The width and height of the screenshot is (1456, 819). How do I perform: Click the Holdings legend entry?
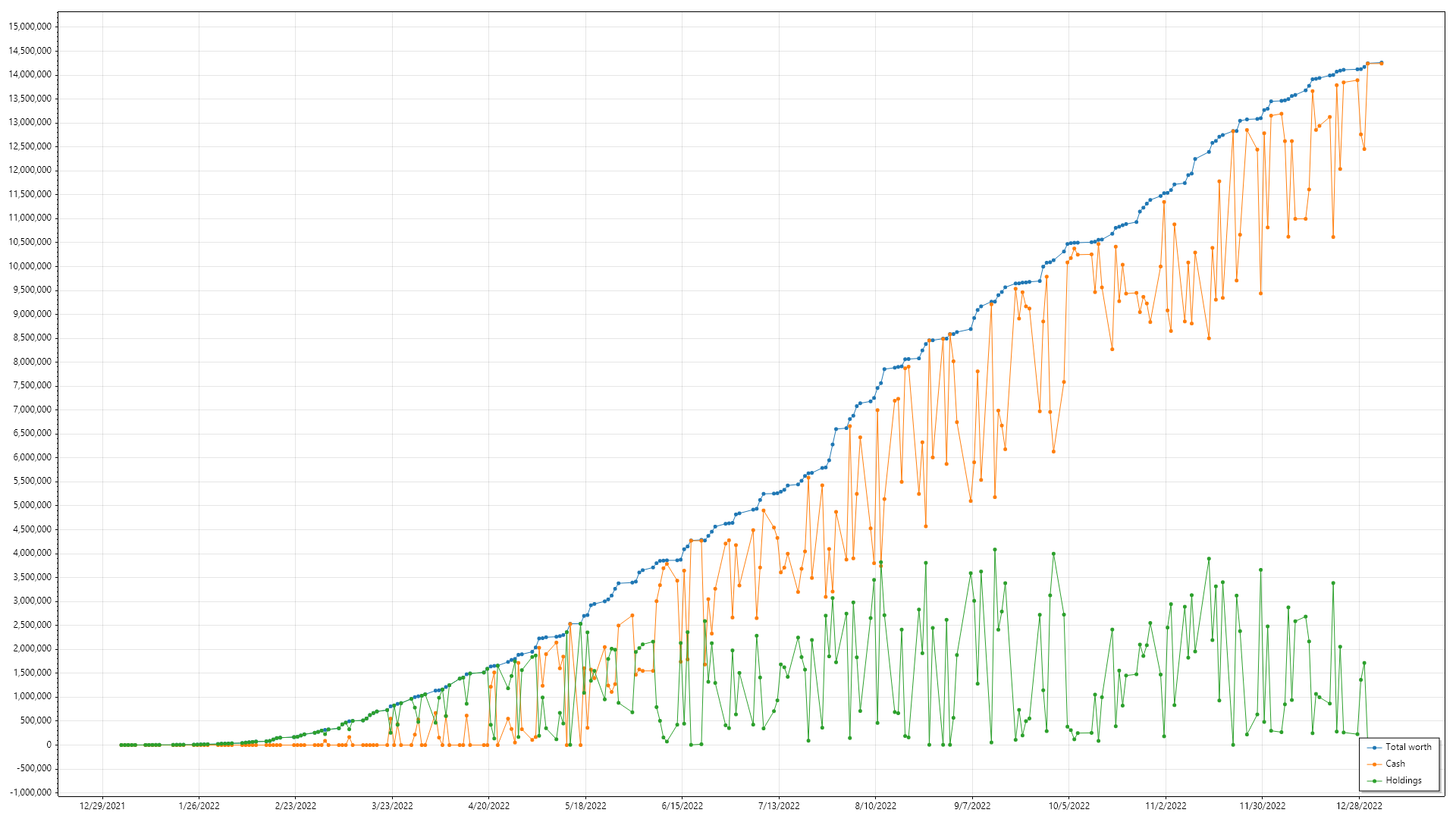tap(1394, 780)
